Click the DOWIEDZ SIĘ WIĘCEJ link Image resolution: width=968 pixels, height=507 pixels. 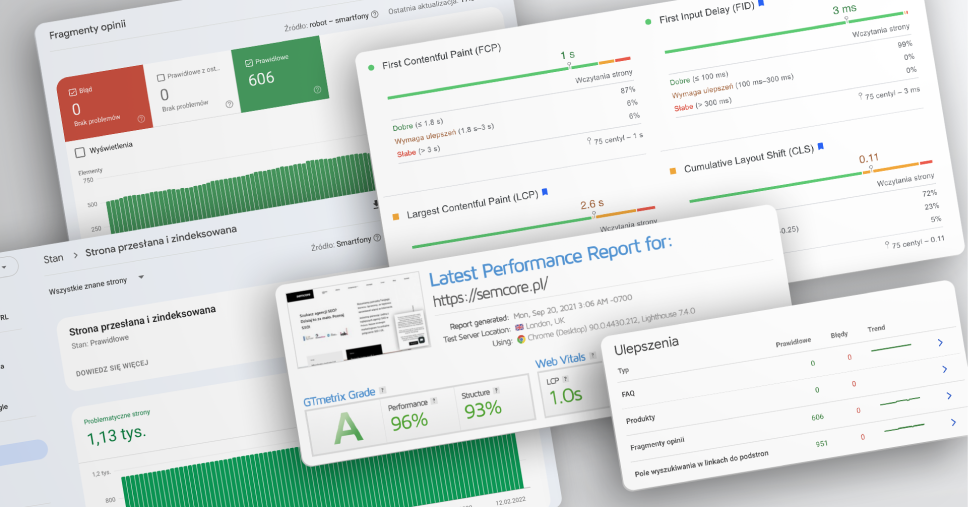click(x=112, y=368)
